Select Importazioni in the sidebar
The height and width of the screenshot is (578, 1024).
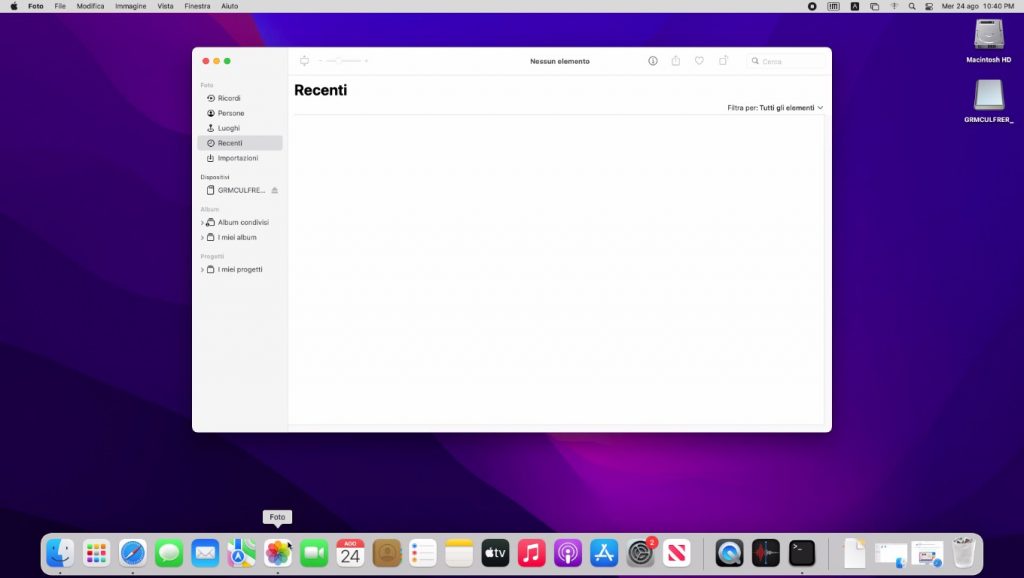click(237, 158)
